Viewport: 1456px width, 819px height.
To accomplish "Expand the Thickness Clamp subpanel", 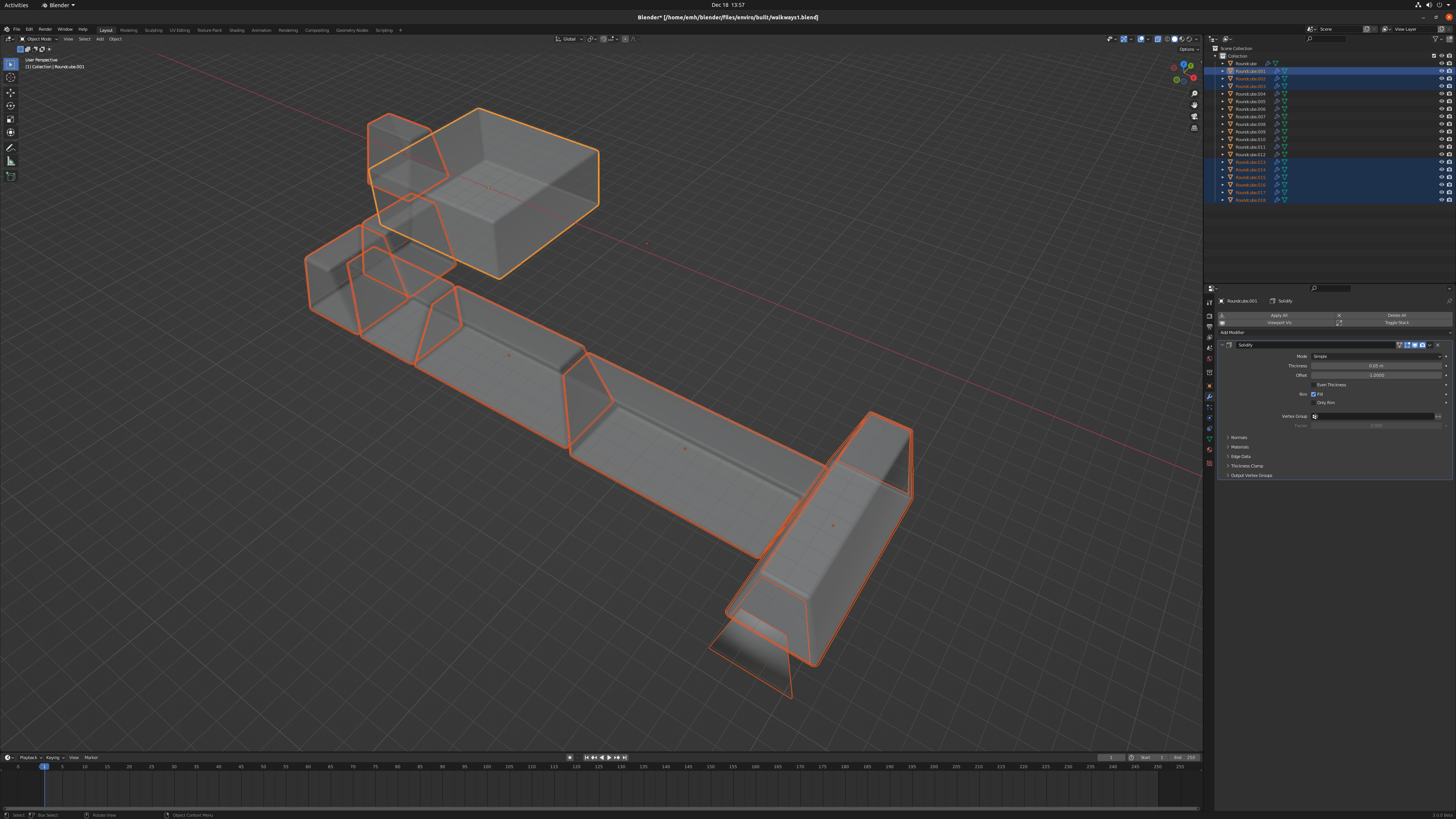I will pyautogui.click(x=1247, y=466).
